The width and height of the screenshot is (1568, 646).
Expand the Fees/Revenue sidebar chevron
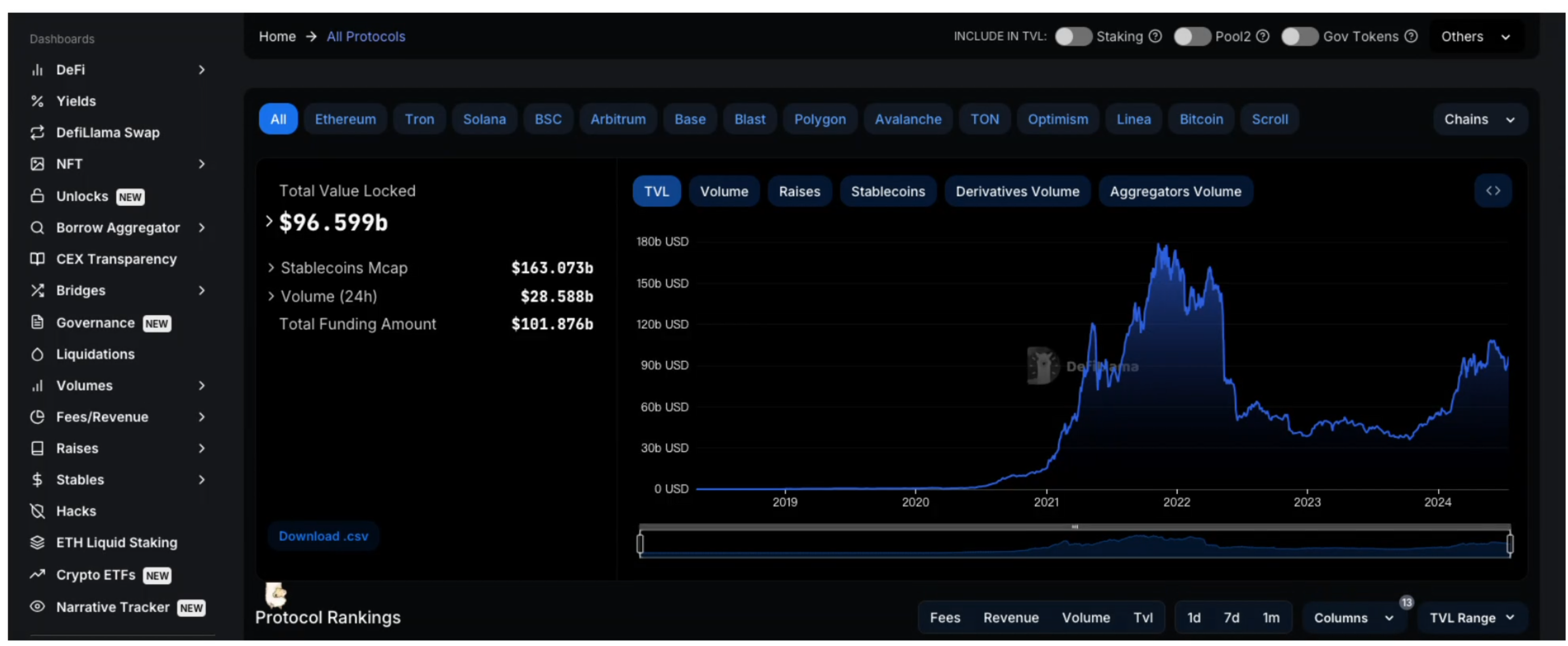202,417
